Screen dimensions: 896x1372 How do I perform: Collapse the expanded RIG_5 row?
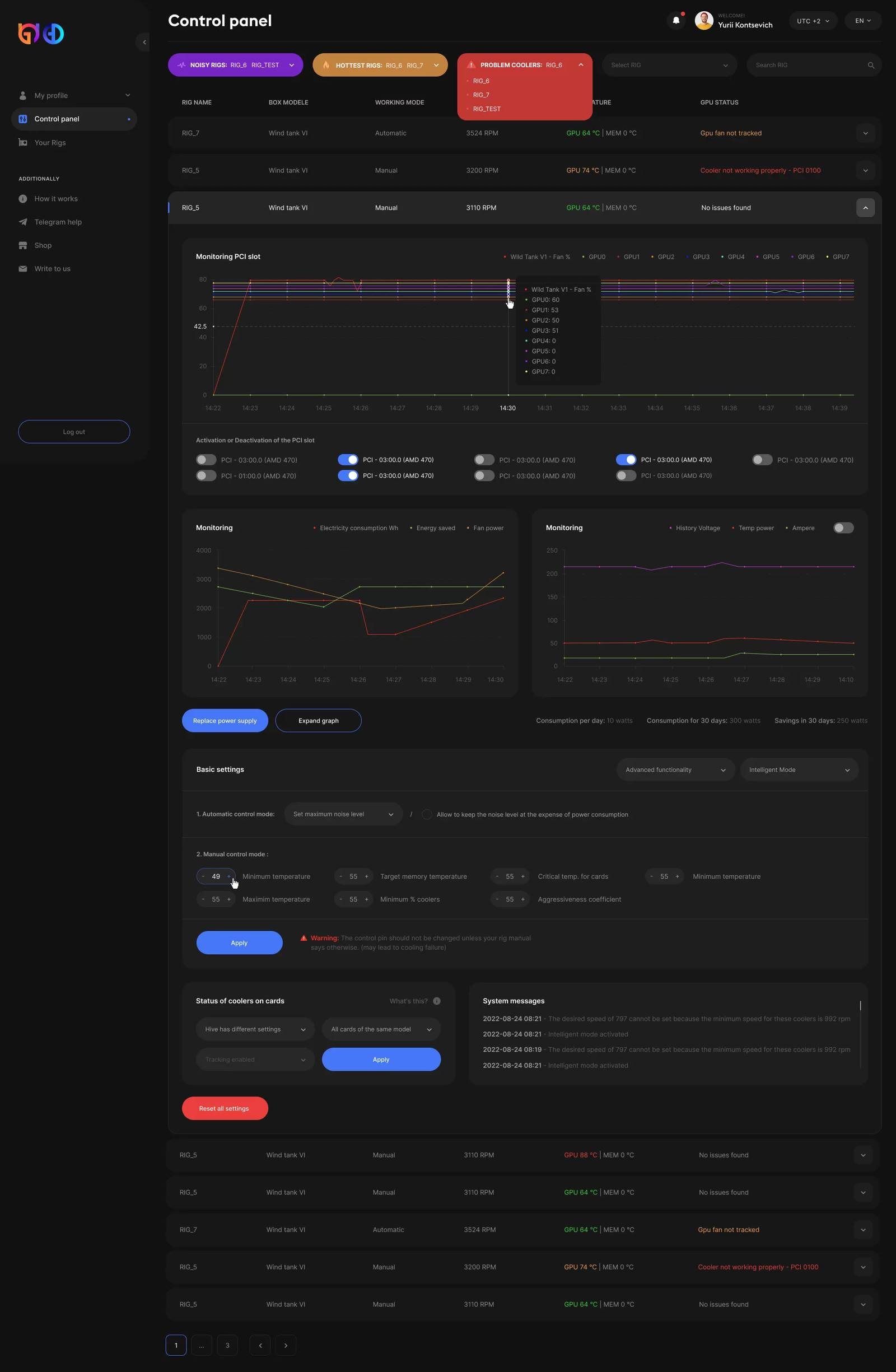pyautogui.click(x=865, y=208)
